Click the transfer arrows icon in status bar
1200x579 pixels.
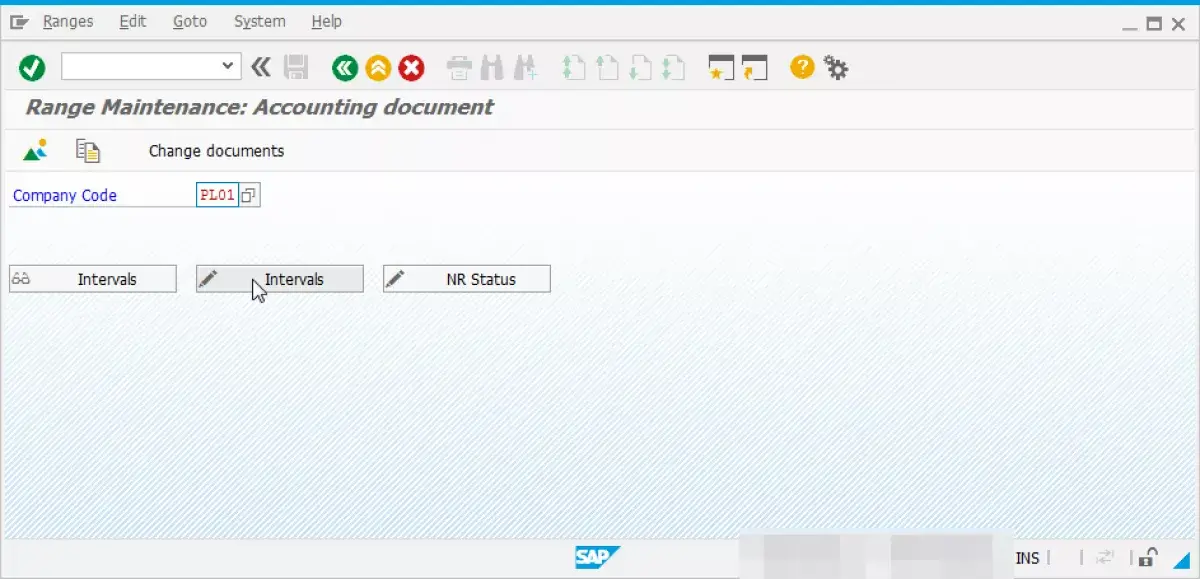[1106, 558]
